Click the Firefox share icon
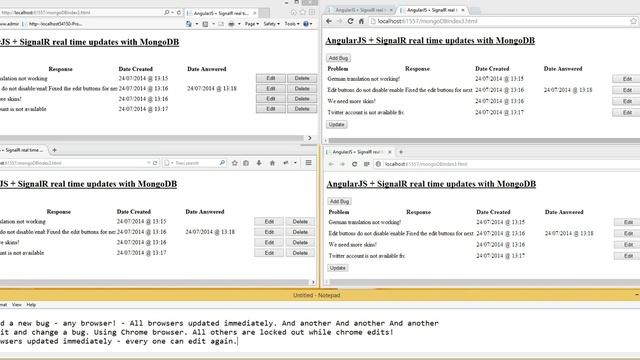Screen dimensions: 640x360 point(286,163)
